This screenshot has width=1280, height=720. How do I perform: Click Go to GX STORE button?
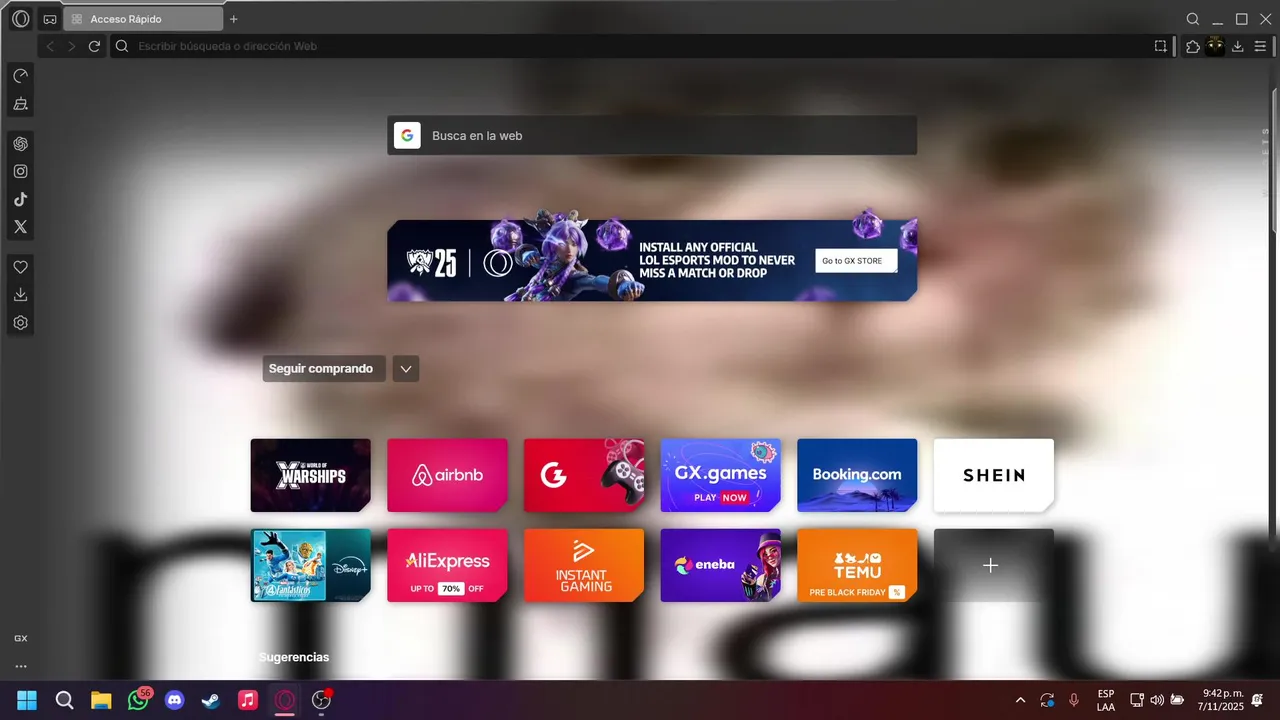click(x=856, y=261)
